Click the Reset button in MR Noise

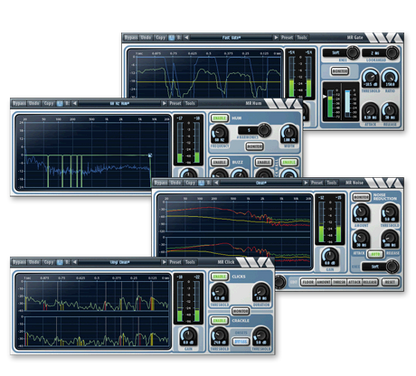(390, 282)
